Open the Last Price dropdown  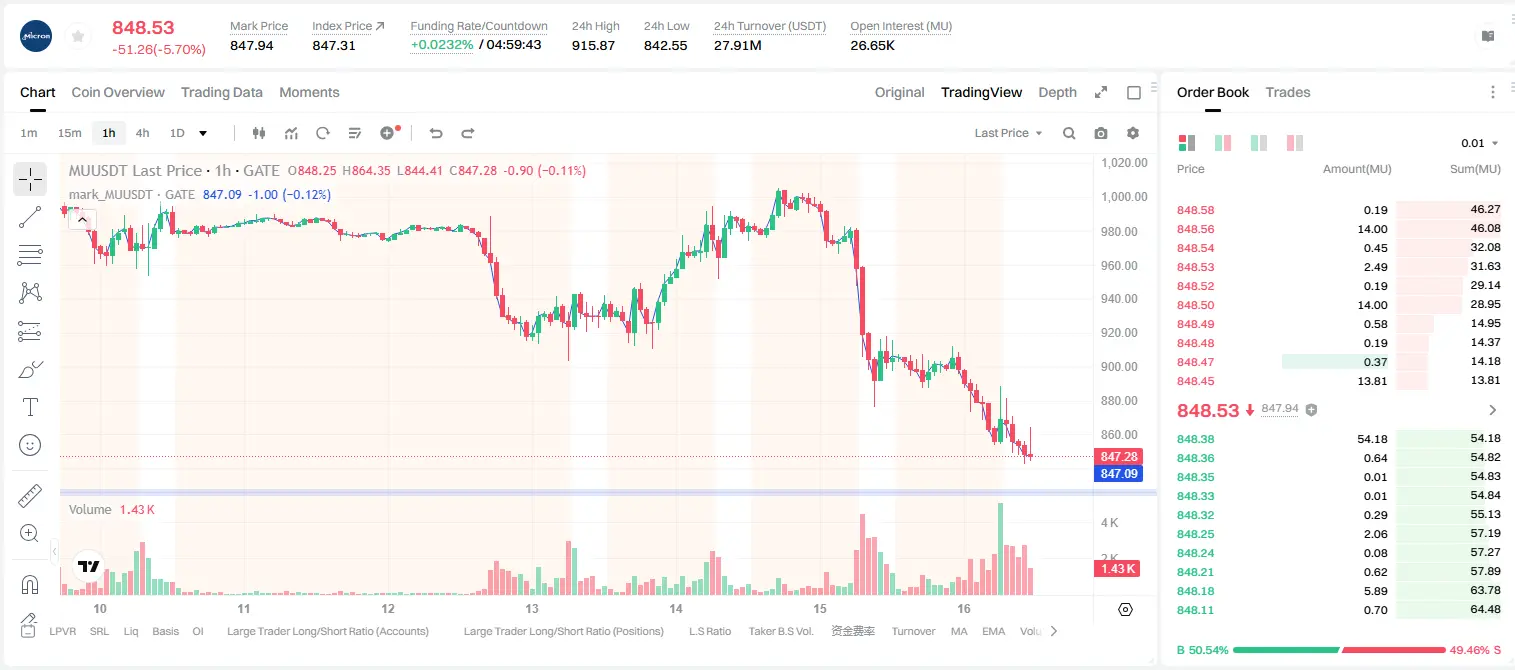tap(1008, 133)
